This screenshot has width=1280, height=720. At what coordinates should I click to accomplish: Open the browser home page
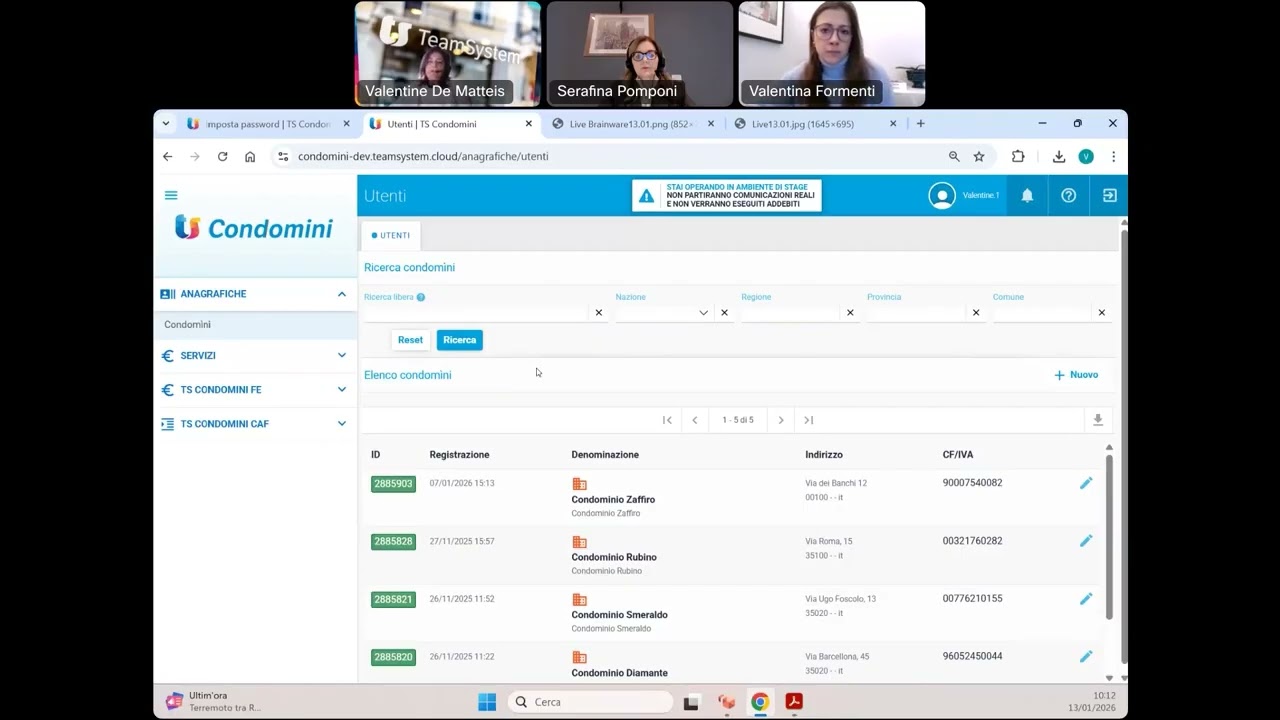pyautogui.click(x=250, y=157)
